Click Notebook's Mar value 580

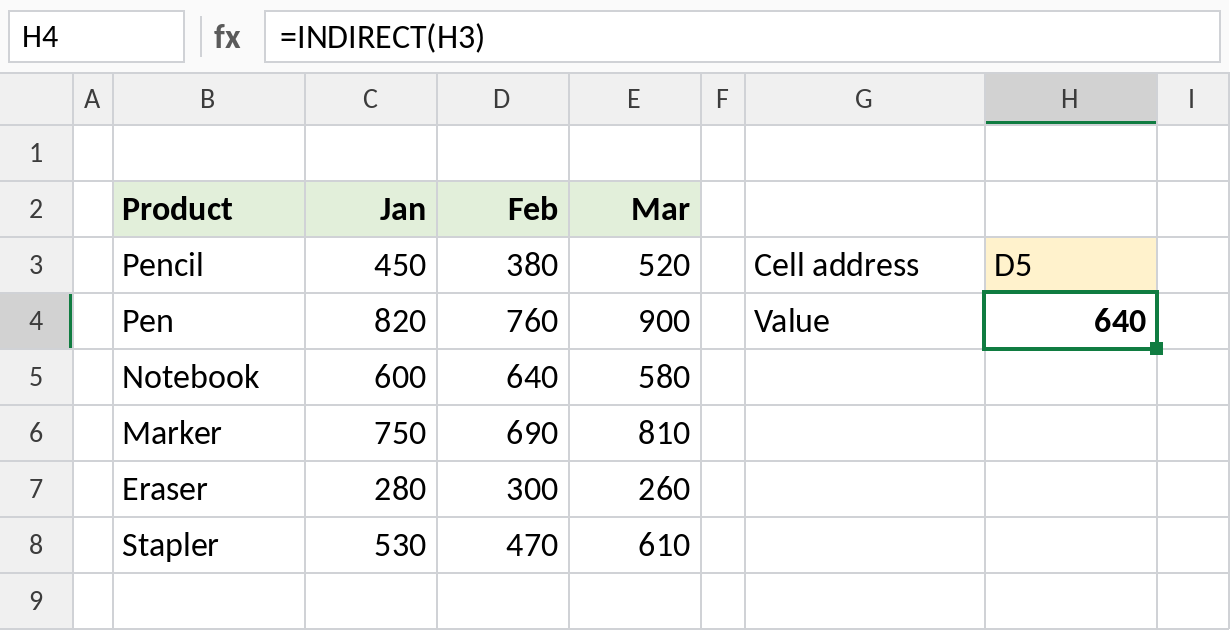click(635, 377)
